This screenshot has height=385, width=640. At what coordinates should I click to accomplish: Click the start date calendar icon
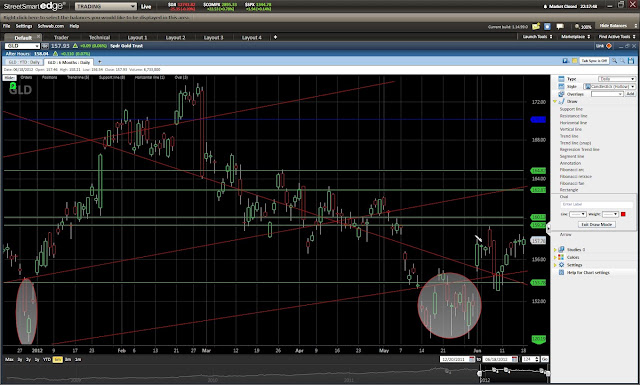(472, 359)
